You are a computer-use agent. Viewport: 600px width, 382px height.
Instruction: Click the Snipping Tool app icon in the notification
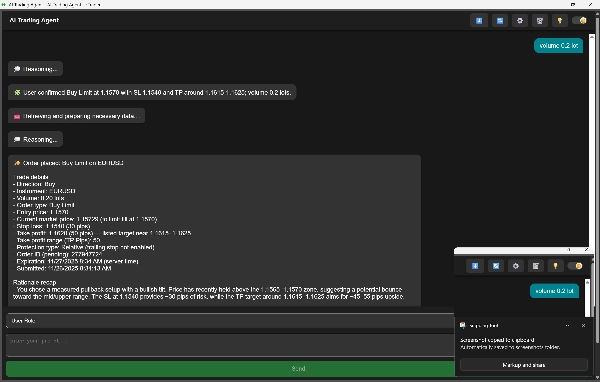(463, 325)
